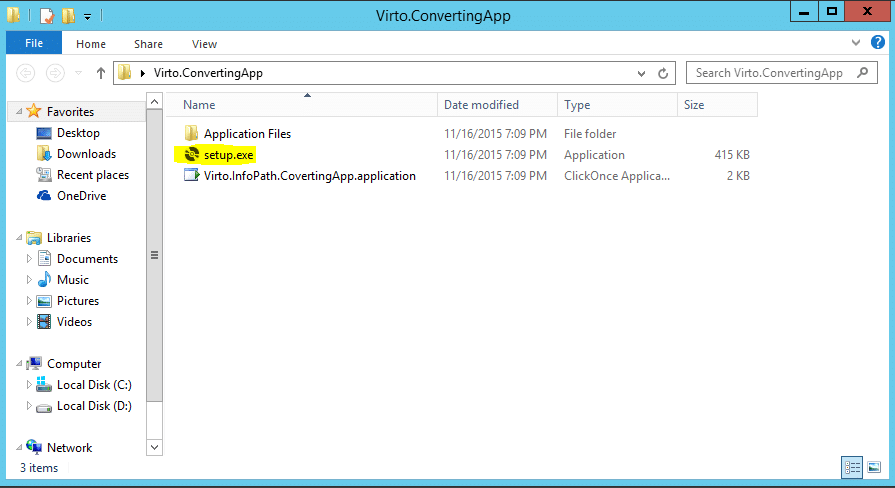This screenshot has height=488, width=895.
Task: Click the Forward navigation arrow
Action: click(x=55, y=73)
